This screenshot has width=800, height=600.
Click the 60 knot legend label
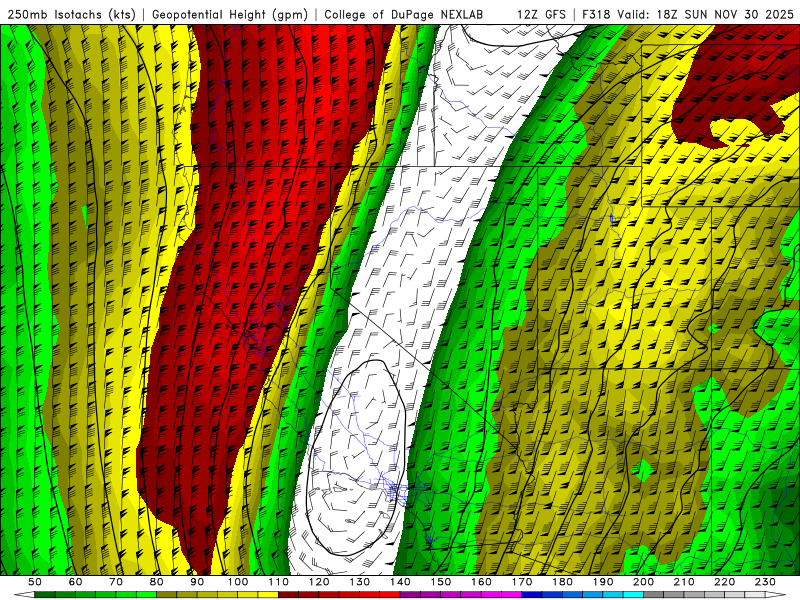[x=76, y=582]
